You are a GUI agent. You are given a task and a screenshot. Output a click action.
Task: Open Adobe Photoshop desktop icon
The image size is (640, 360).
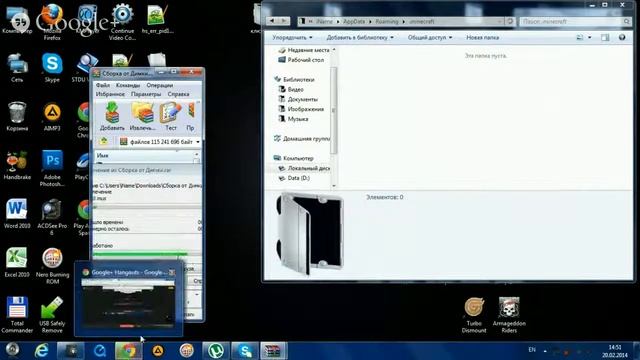pos(52,168)
